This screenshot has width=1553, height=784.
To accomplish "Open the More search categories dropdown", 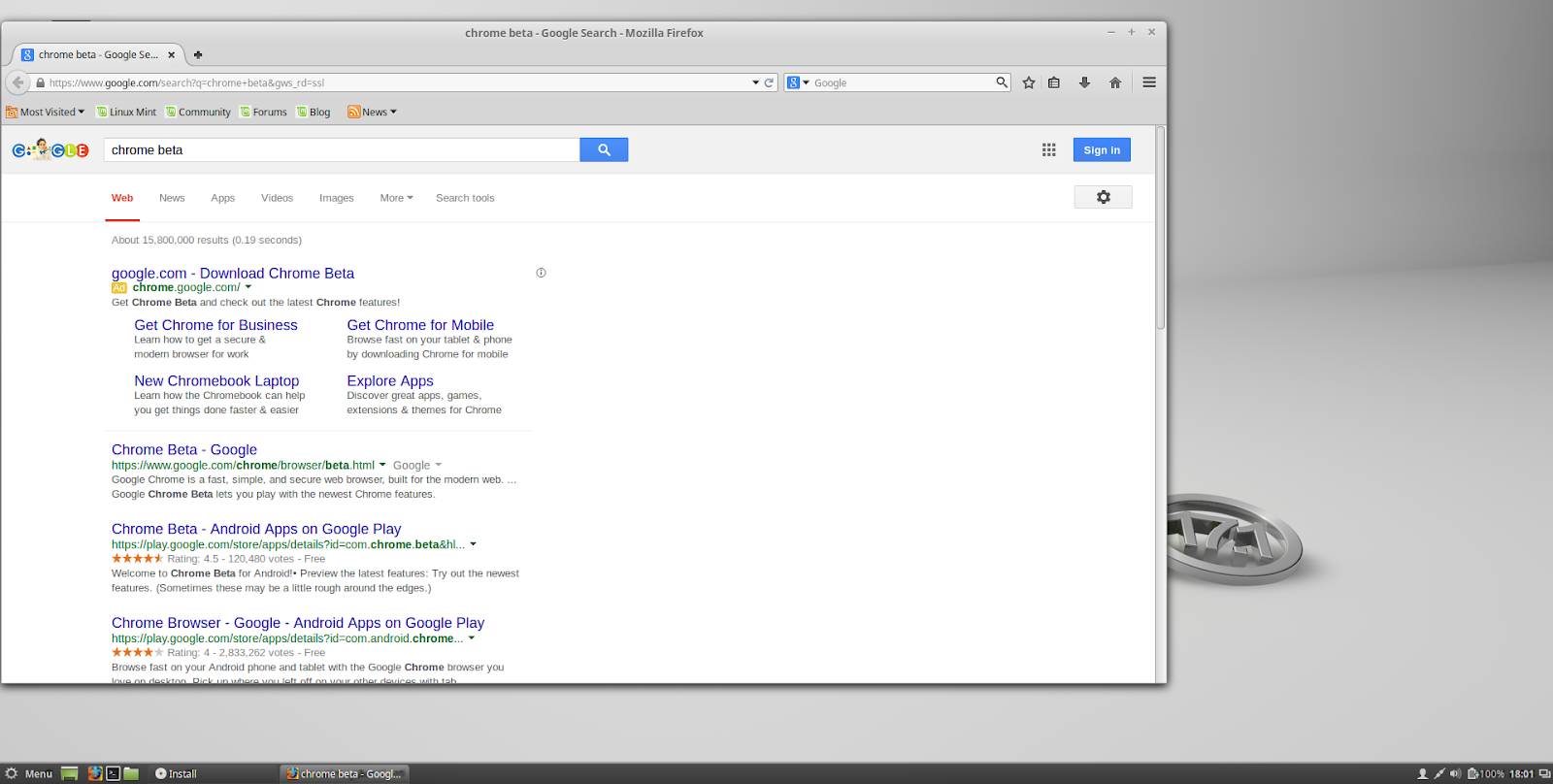I will pyautogui.click(x=396, y=198).
